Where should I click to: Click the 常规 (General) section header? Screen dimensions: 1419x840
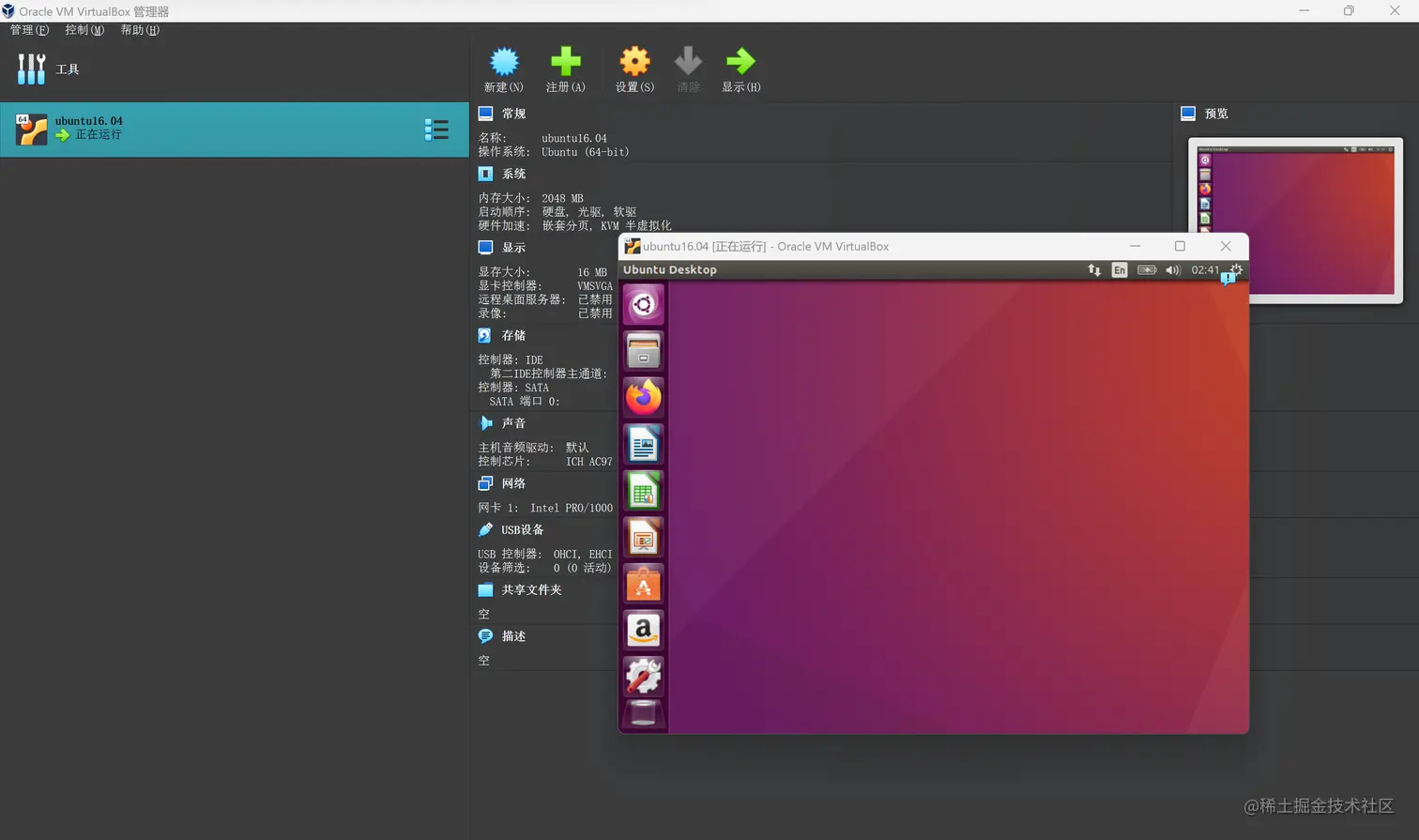(513, 114)
